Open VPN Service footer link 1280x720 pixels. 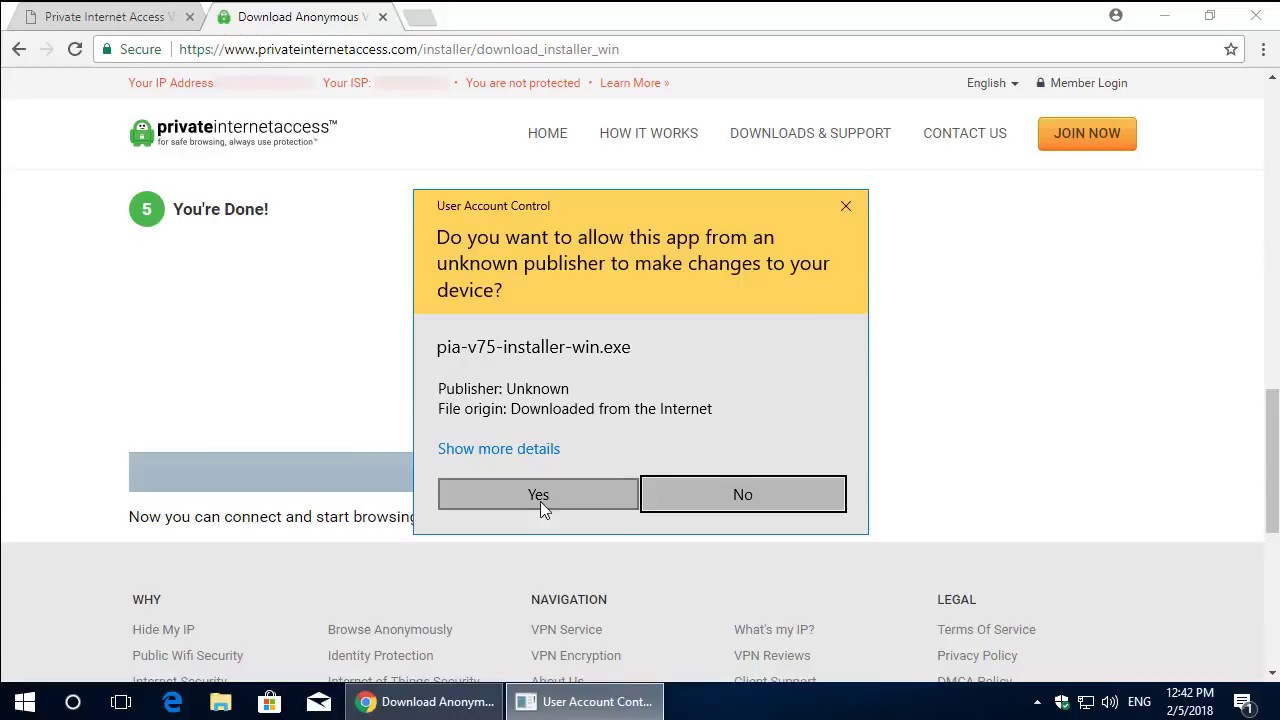[x=566, y=629]
